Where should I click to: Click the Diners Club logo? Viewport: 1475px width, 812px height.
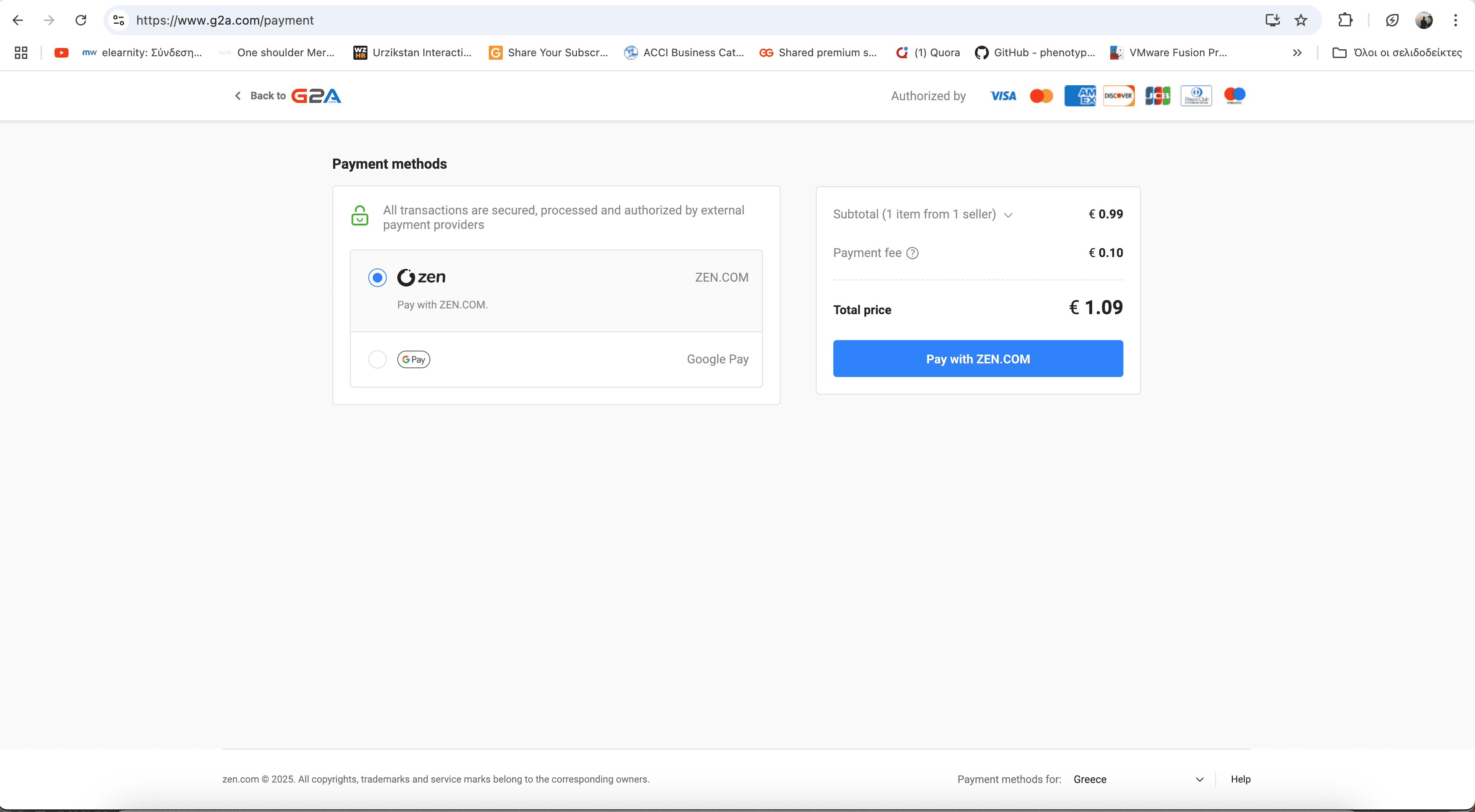click(x=1196, y=96)
